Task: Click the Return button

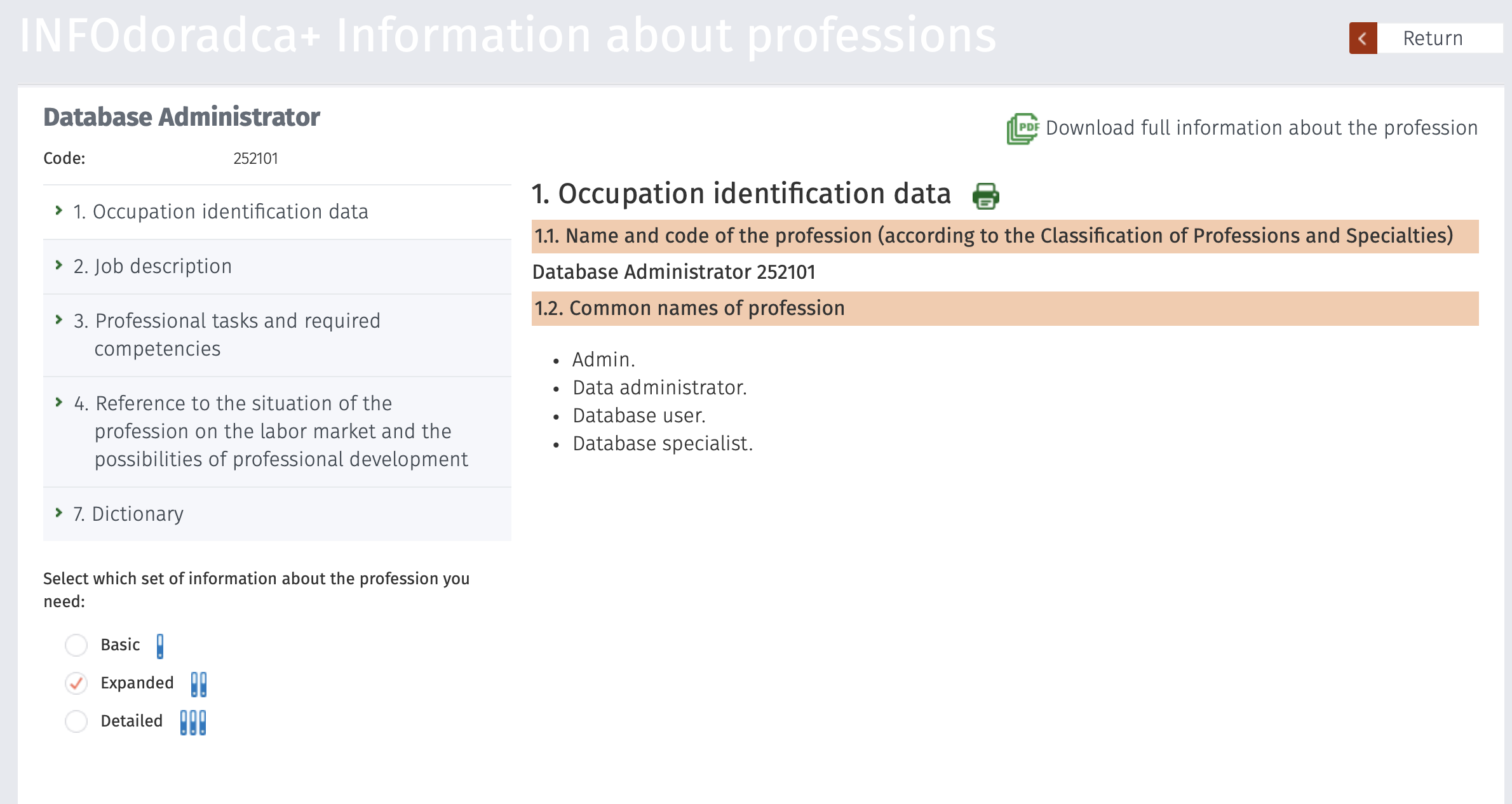Action: point(1433,39)
